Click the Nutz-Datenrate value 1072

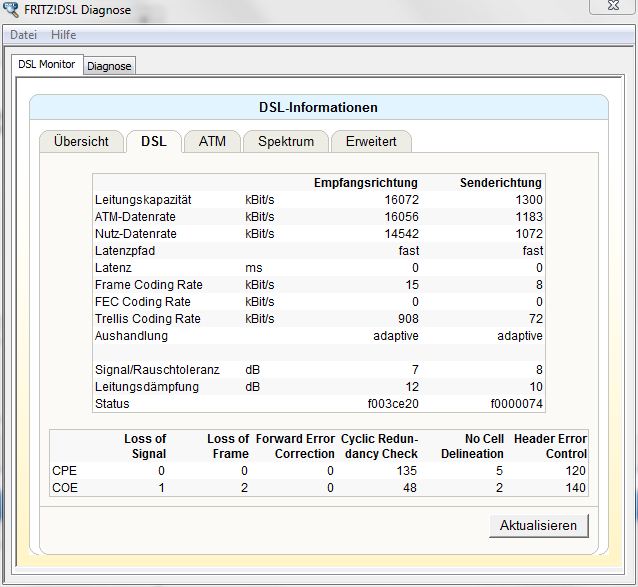click(529, 234)
